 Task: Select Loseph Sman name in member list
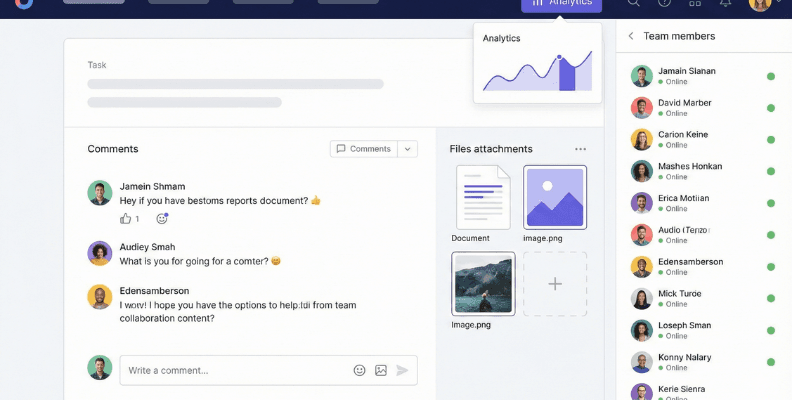click(684, 326)
